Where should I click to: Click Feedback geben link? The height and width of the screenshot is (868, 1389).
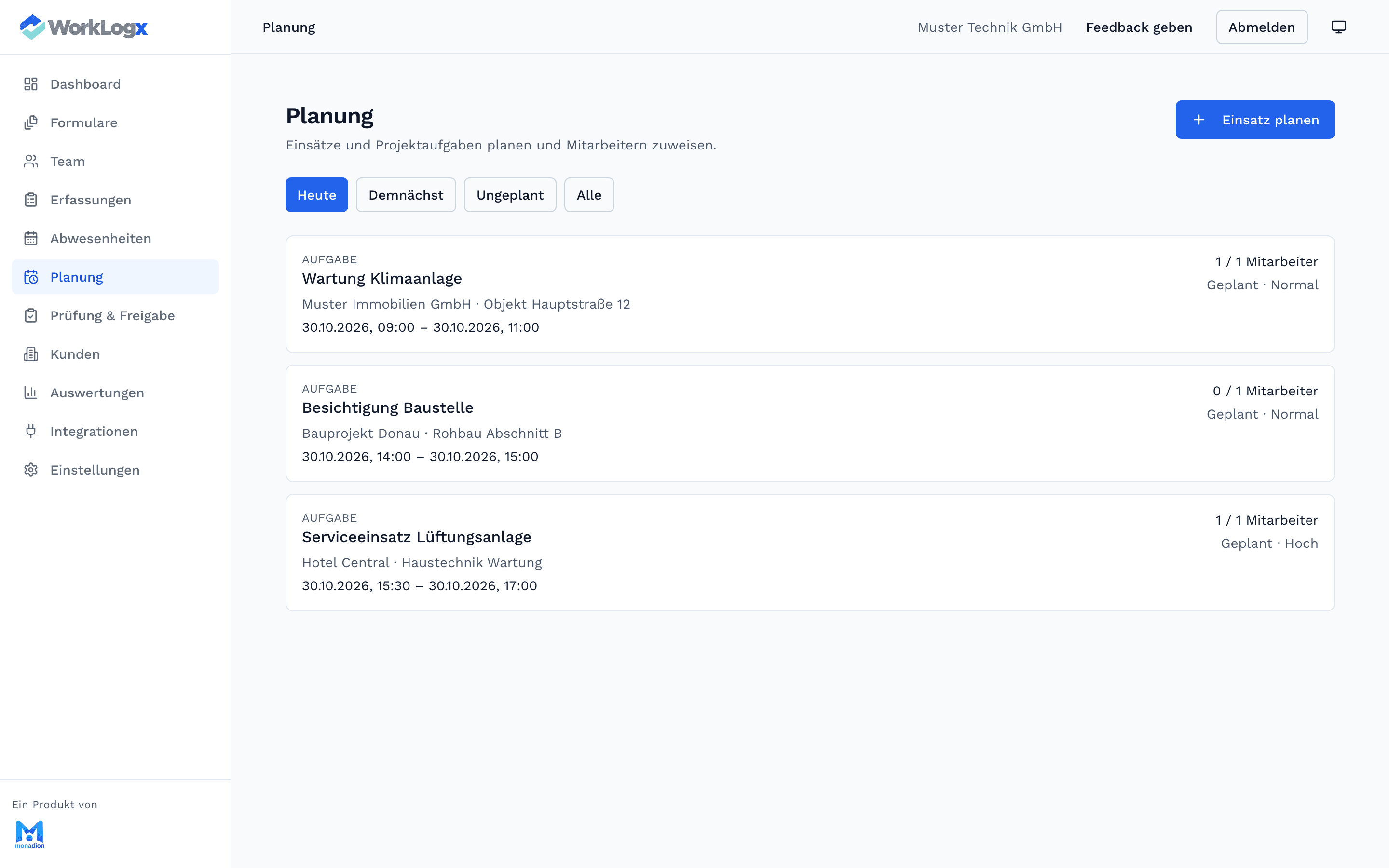pos(1139,27)
